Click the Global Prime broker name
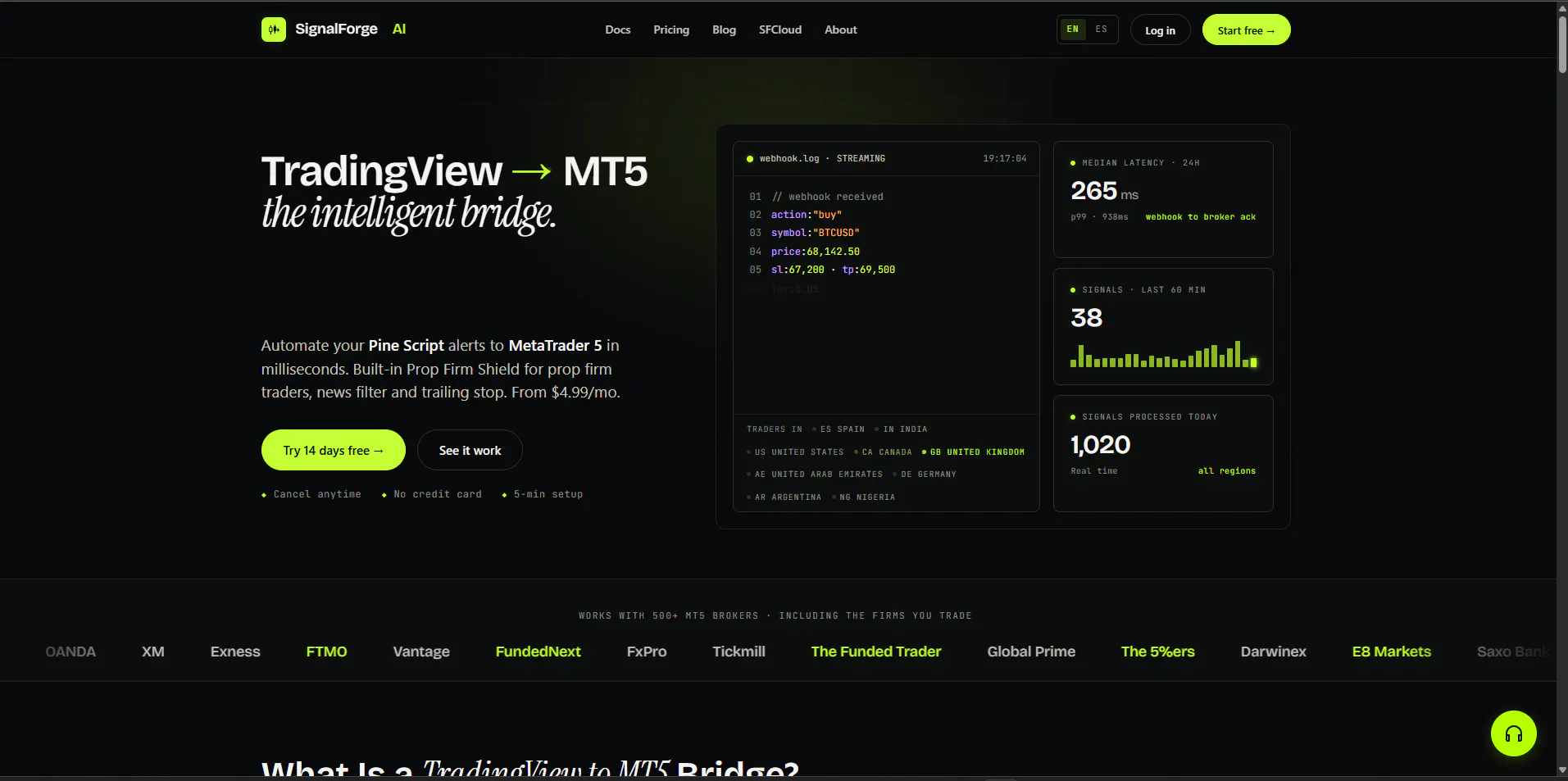 click(x=1031, y=652)
